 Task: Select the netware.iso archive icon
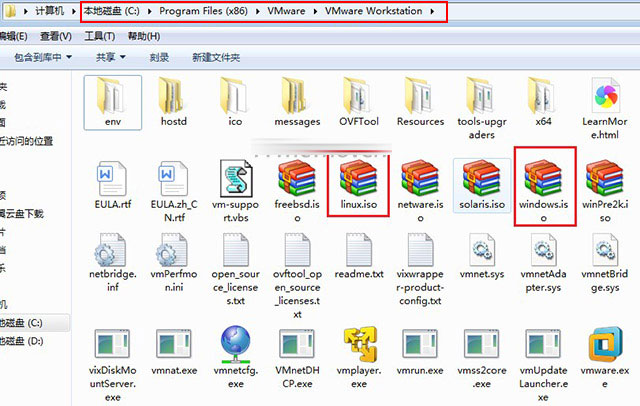(x=420, y=178)
